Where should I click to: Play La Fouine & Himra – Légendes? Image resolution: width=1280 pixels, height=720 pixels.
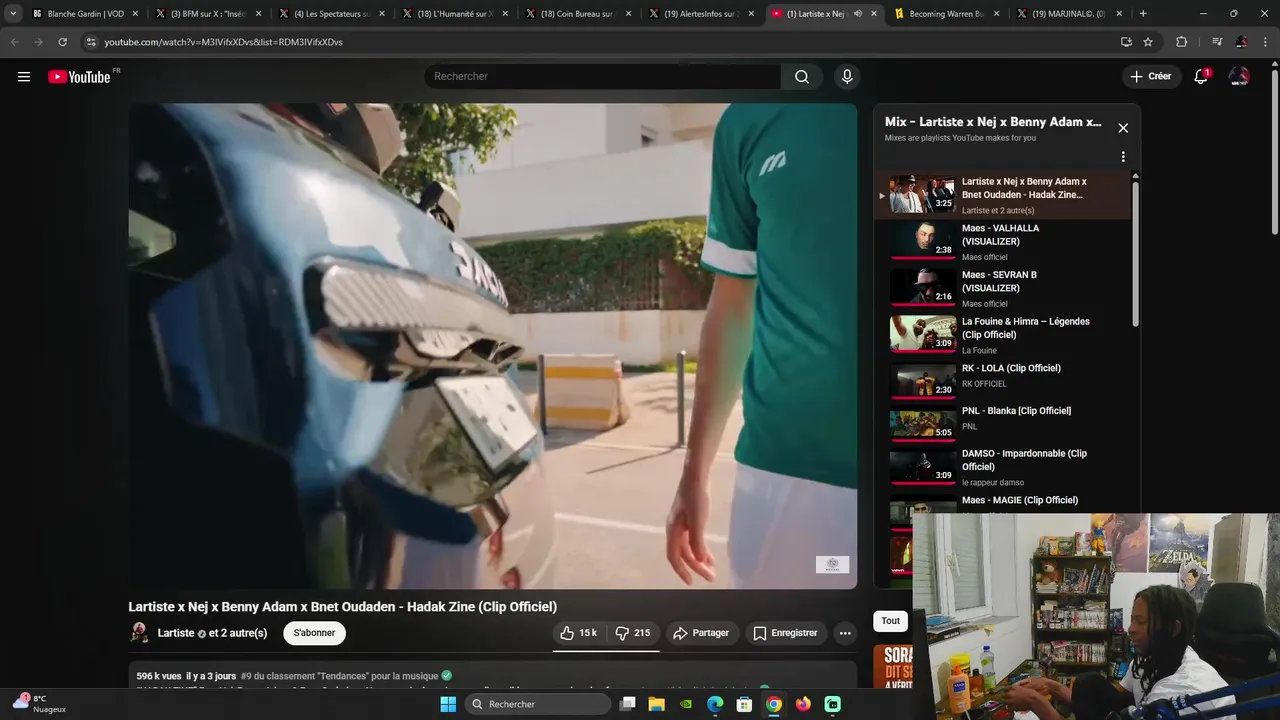click(x=1003, y=335)
